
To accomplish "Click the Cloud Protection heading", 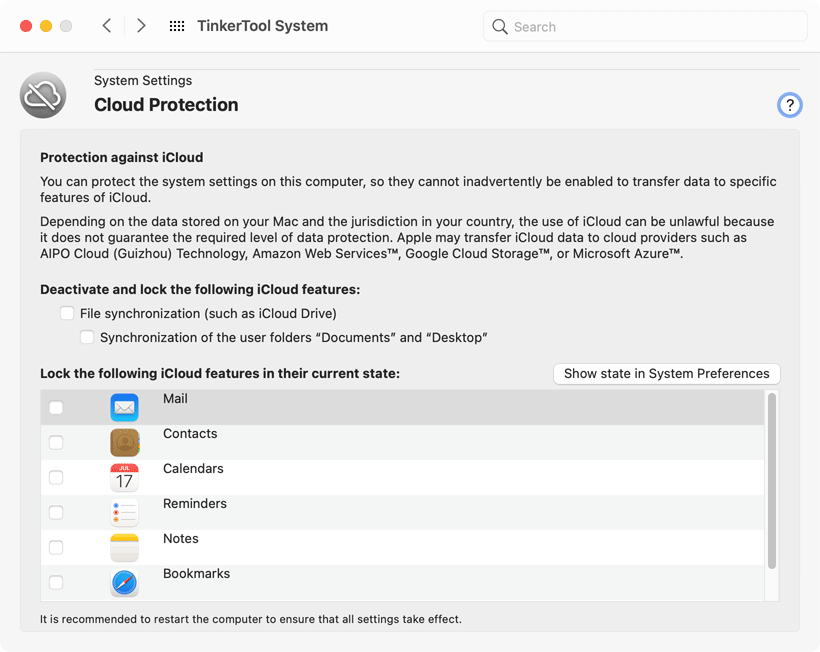I will coord(166,105).
